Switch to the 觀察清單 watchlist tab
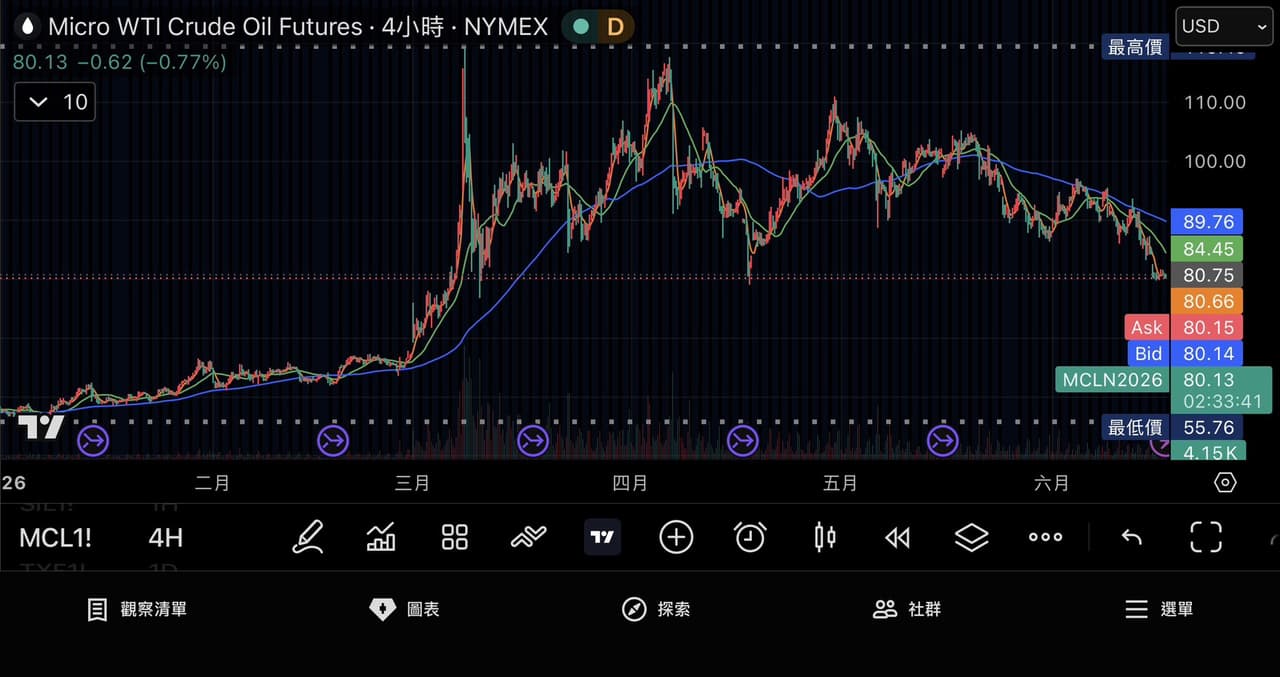Viewport: 1280px width, 677px height. pyautogui.click(x=137, y=609)
